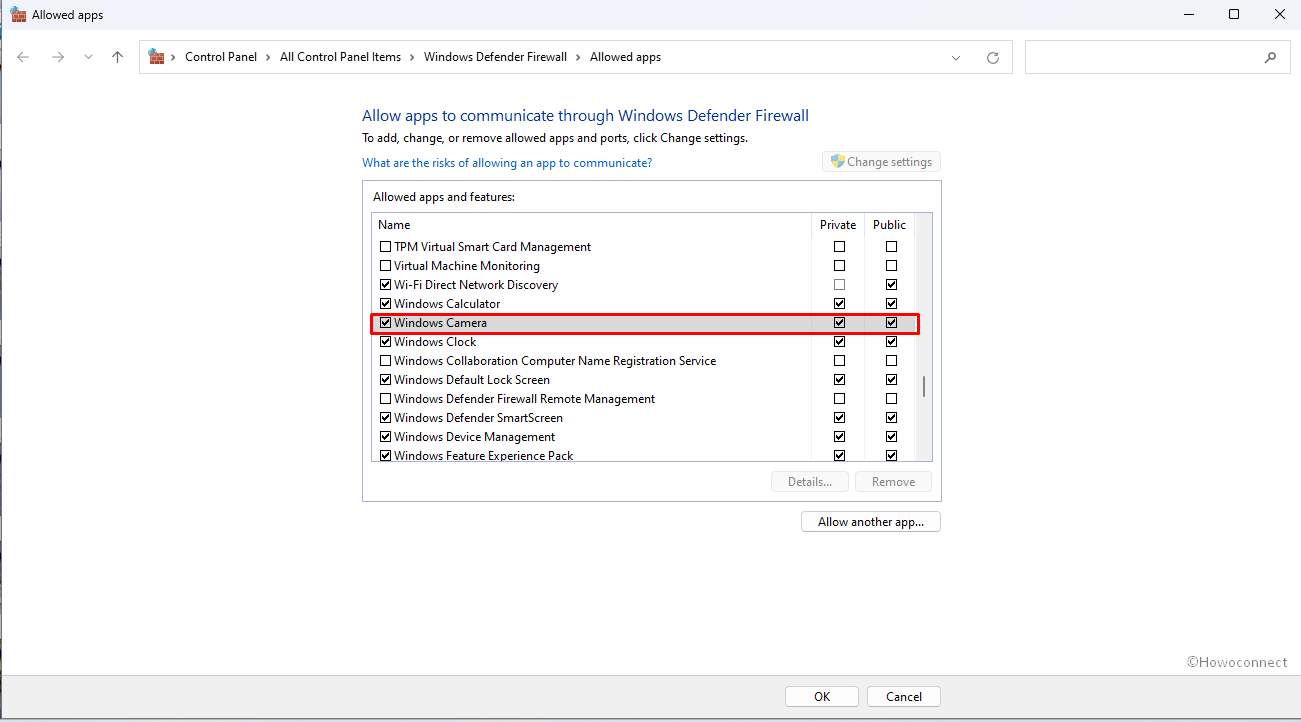The image size is (1301, 722).
Task: Click the Details... button
Action: point(810,482)
